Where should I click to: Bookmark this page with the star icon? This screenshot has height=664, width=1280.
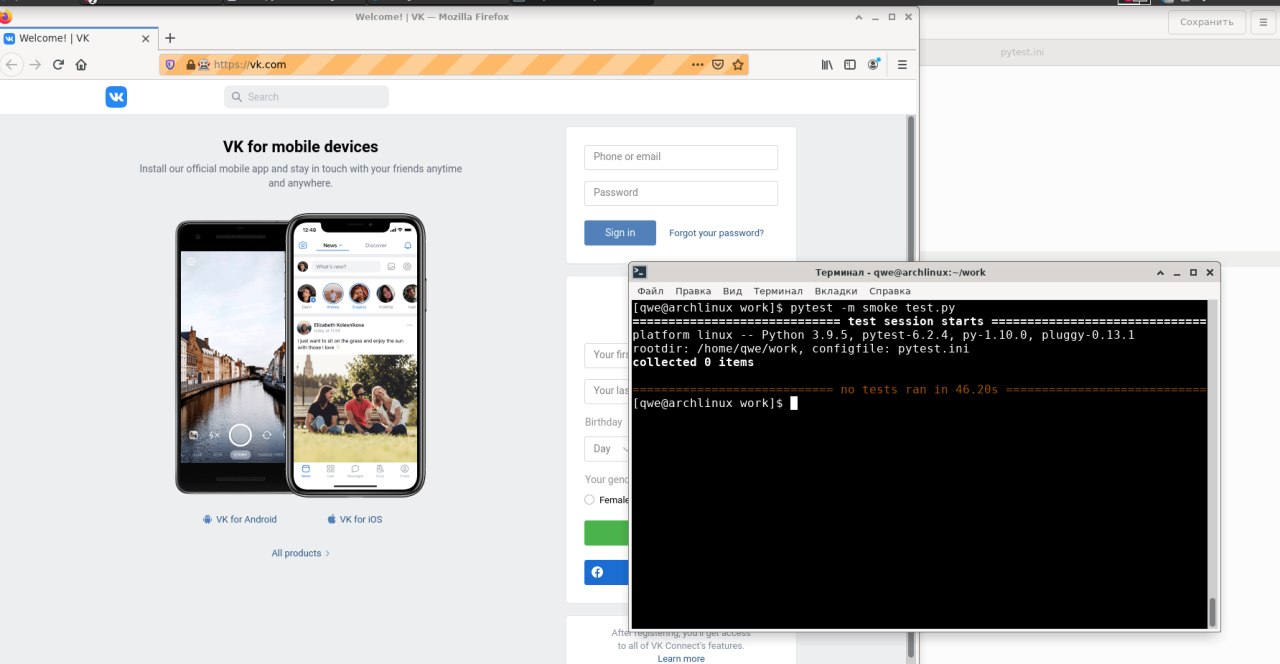[738, 64]
